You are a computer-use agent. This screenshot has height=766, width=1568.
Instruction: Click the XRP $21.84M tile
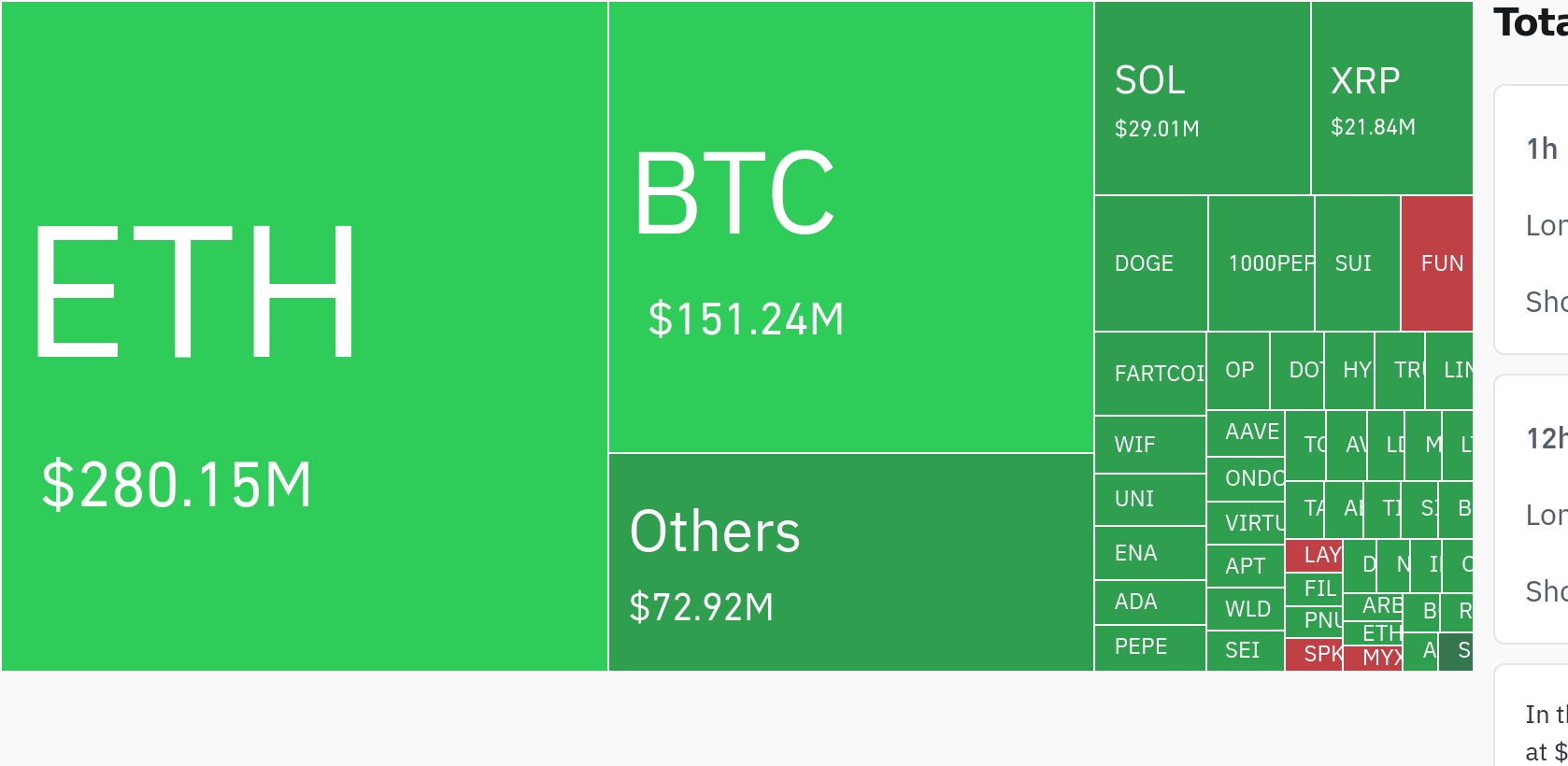(1392, 98)
